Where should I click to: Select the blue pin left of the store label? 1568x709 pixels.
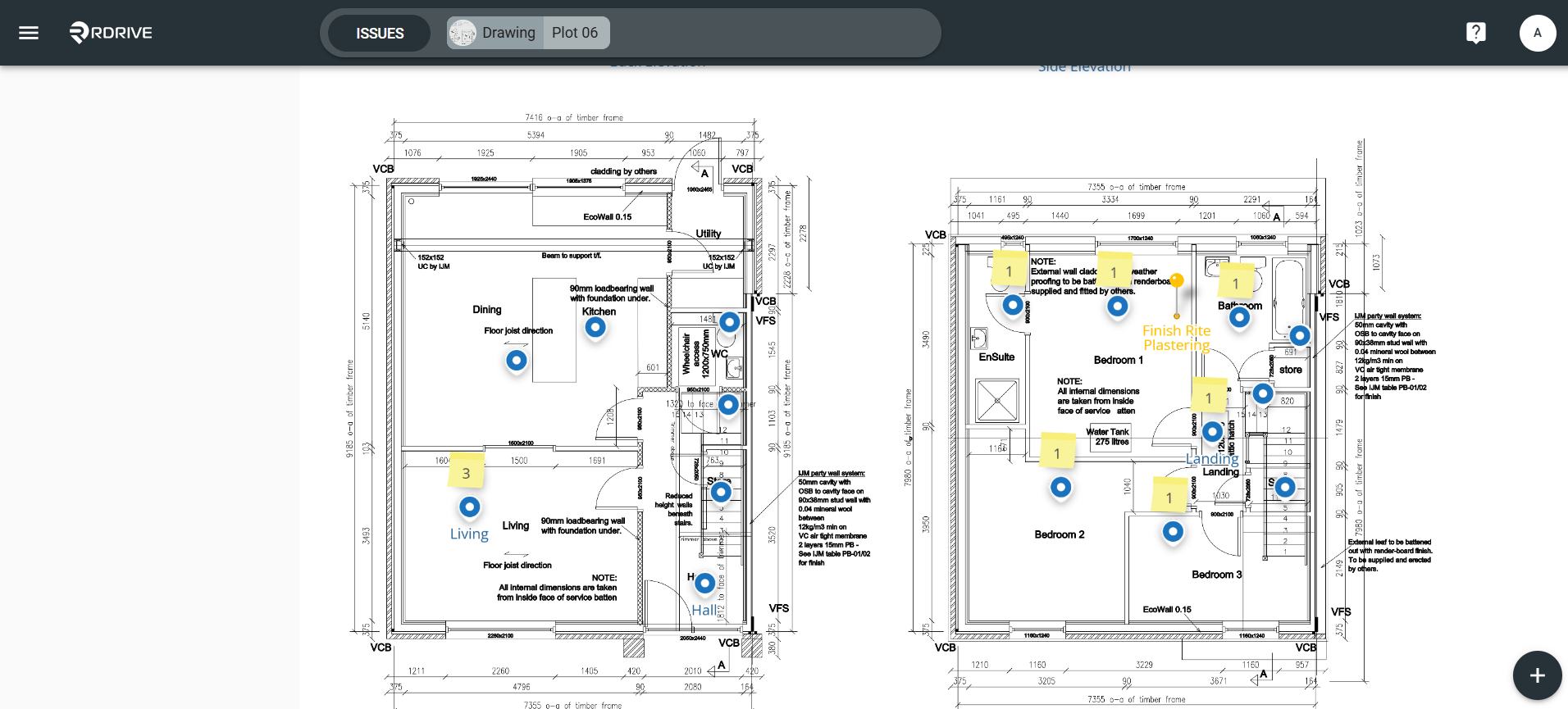coord(1263,393)
